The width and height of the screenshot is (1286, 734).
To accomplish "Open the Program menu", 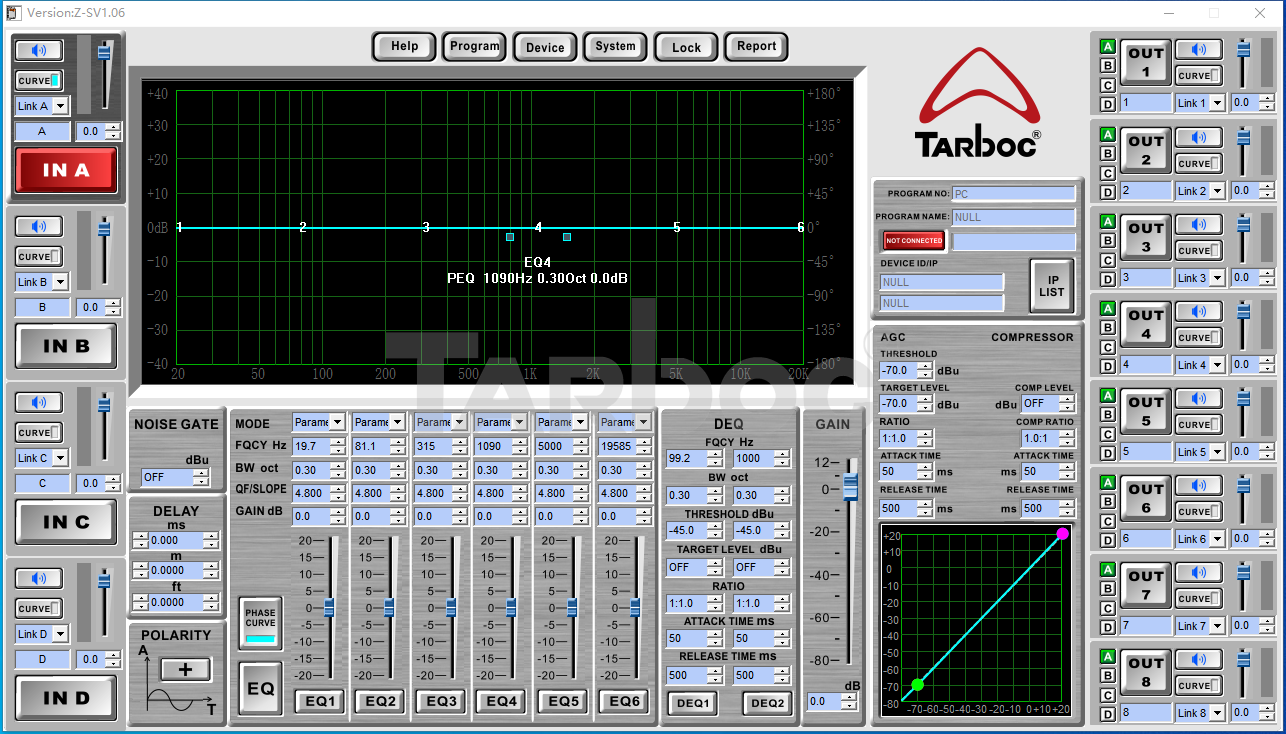I will [x=474, y=46].
